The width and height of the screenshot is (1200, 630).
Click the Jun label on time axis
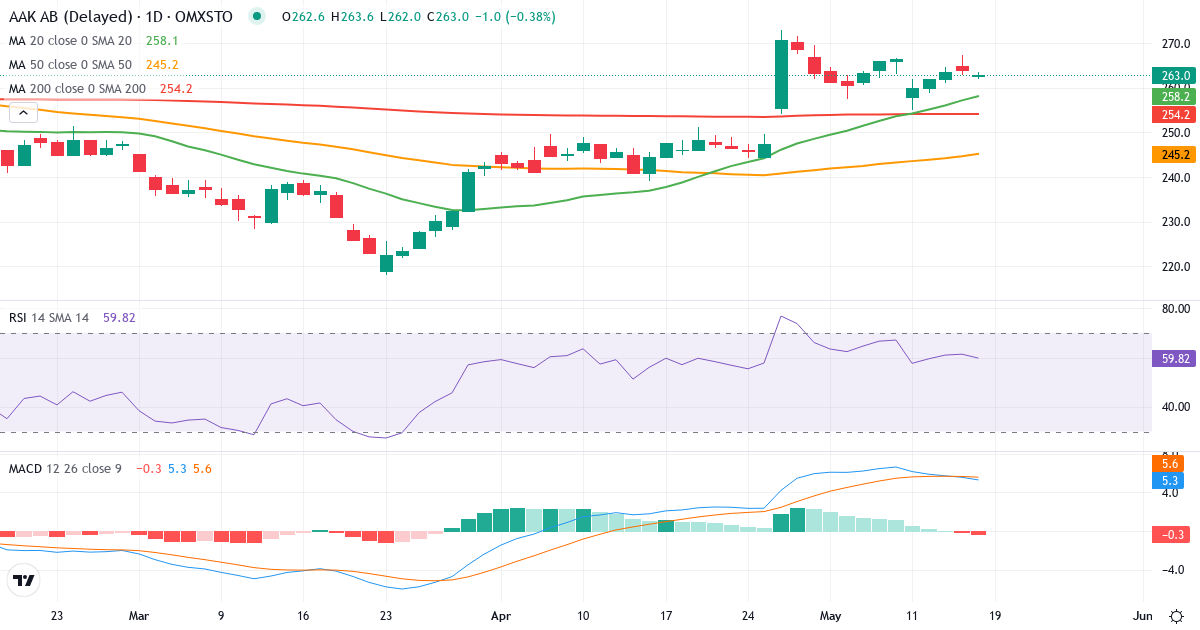[x=1144, y=615]
